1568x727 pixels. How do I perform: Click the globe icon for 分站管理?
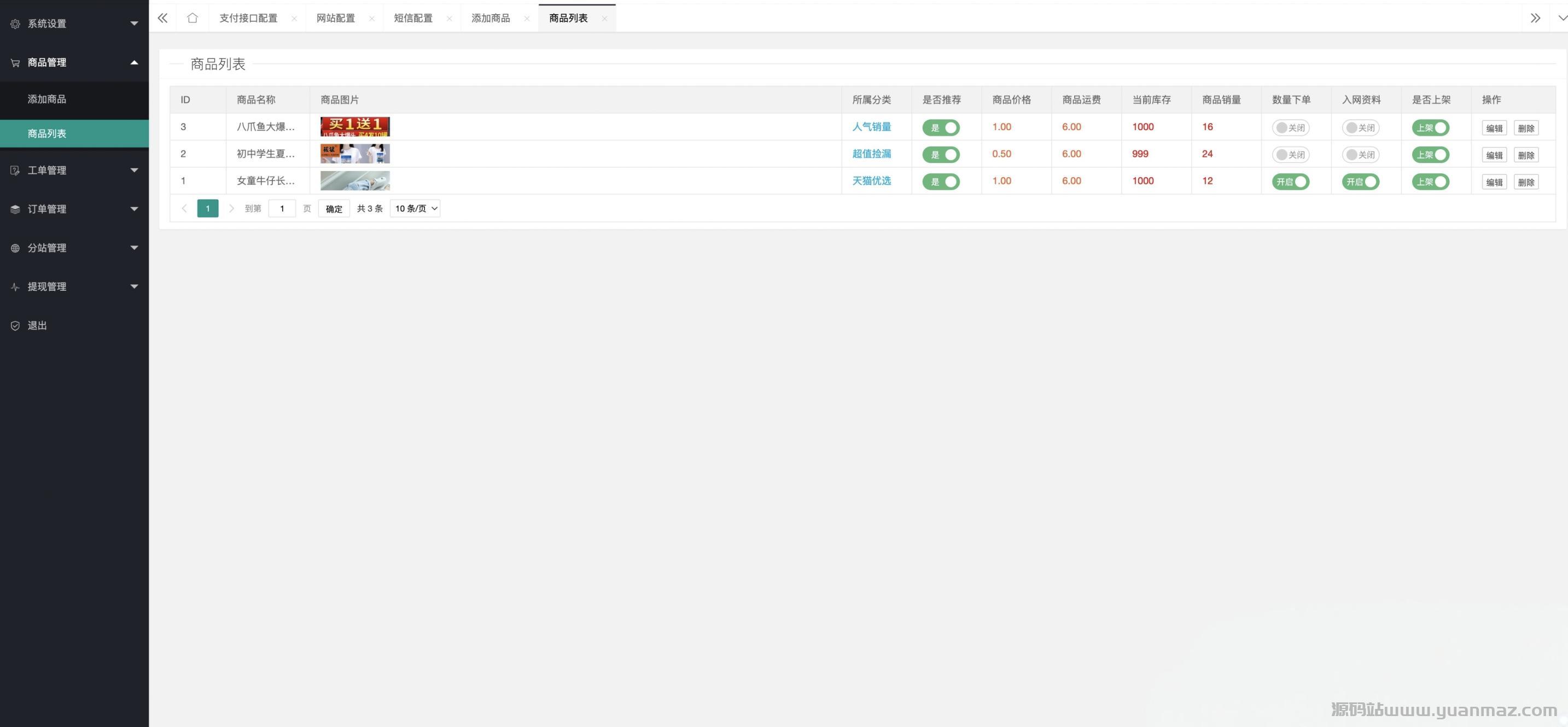pyautogui.click(x=15, y=248)
